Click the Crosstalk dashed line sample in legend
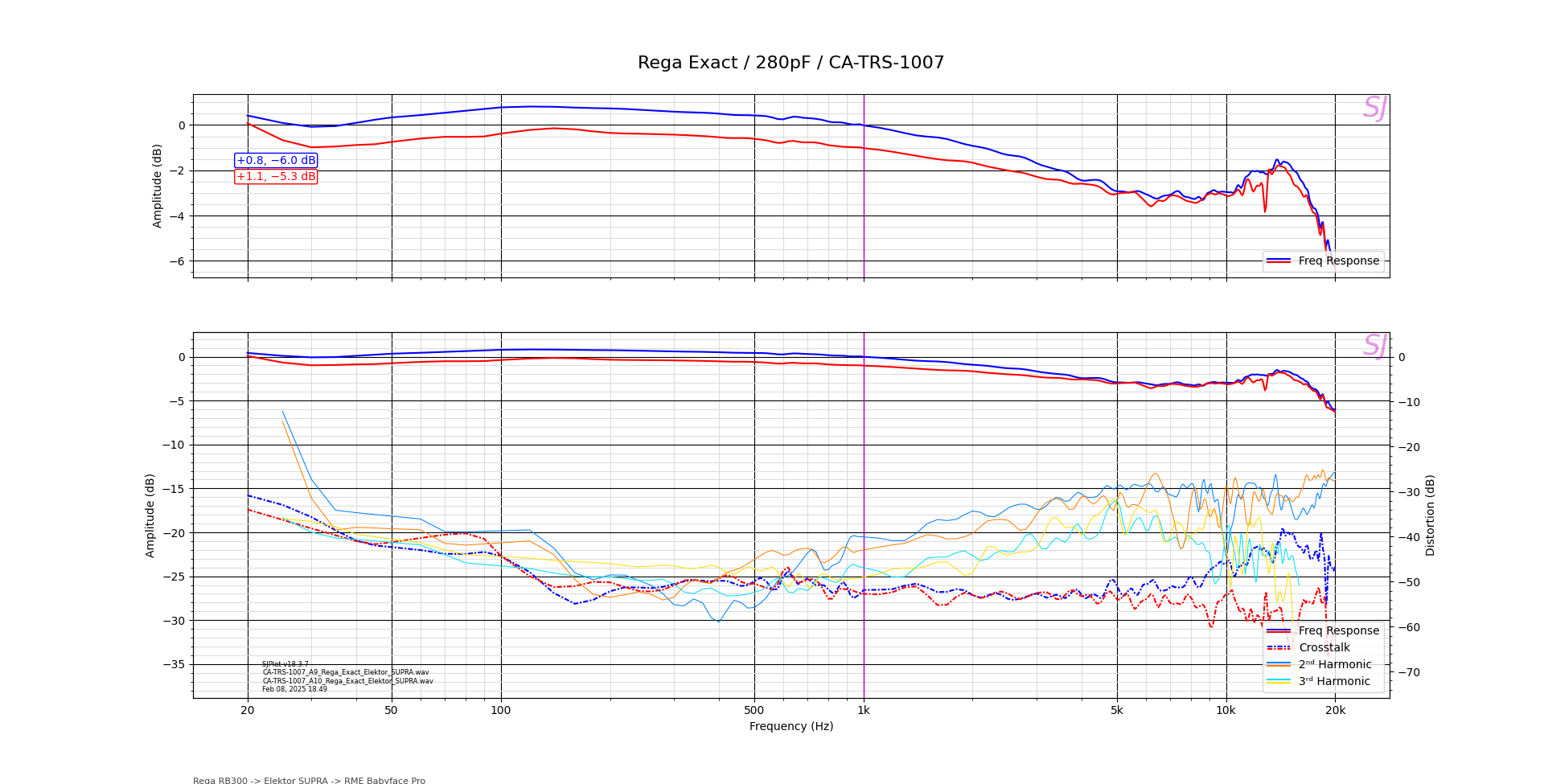The image size is (1544, 784). click(x=1279, y=647)
